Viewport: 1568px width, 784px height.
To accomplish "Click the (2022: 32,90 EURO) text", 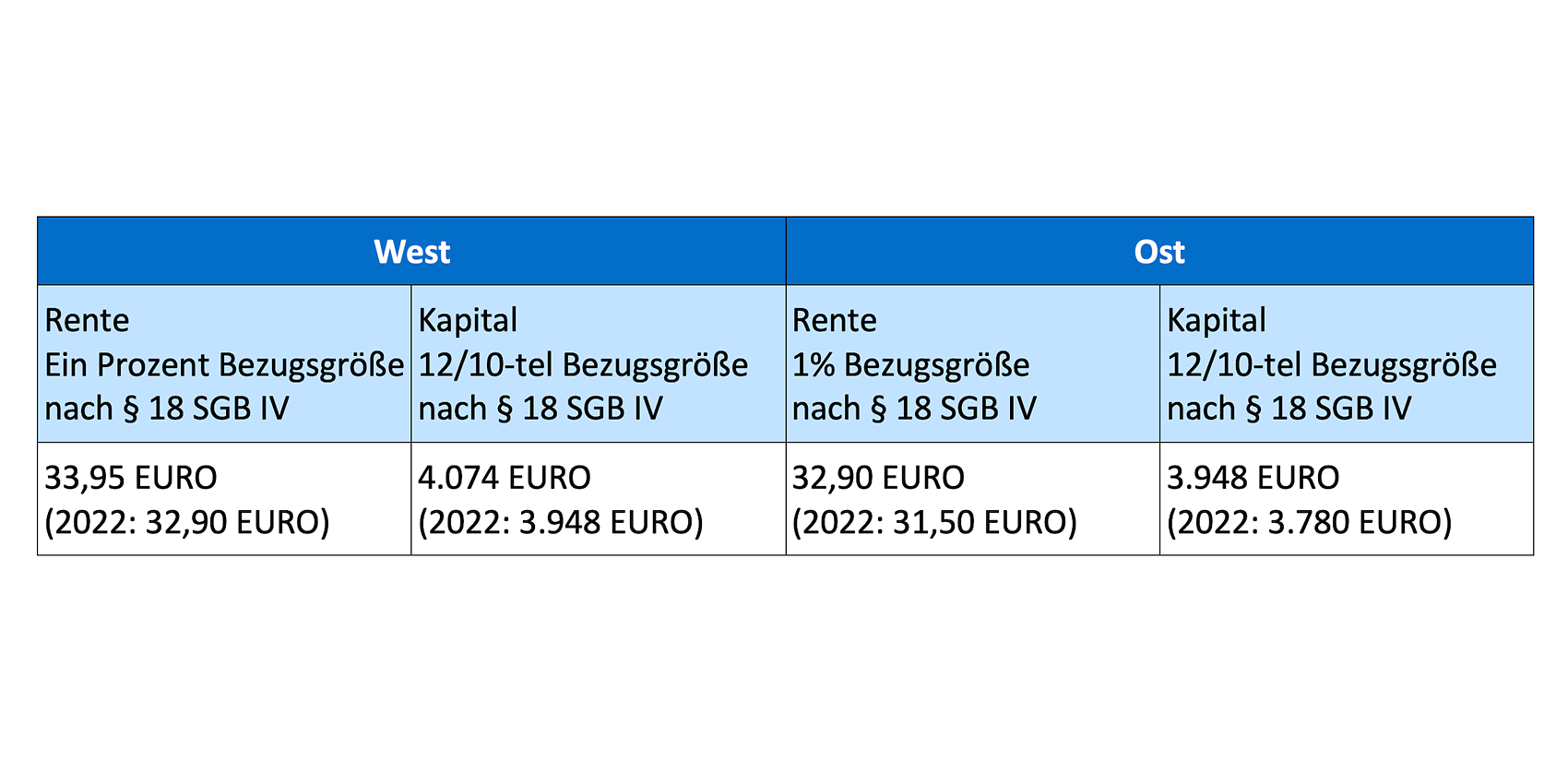I will pyautogui.click(x=187, y=522).
